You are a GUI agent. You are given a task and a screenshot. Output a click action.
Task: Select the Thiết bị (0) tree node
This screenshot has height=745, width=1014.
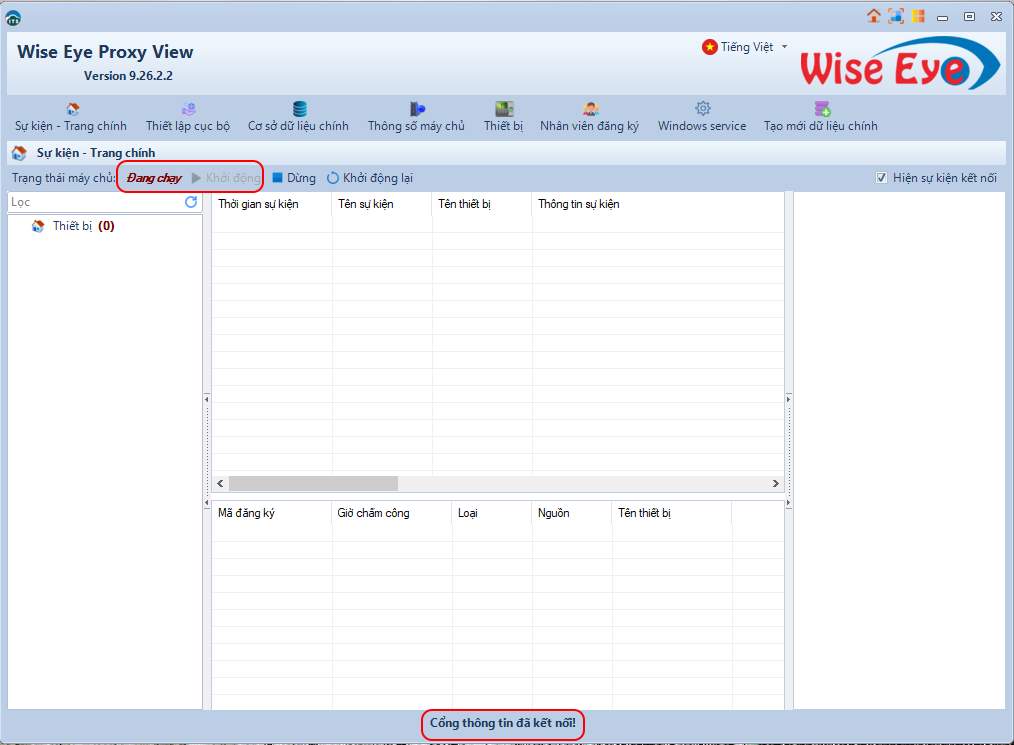pyautogui.click(x=83, y=226)
